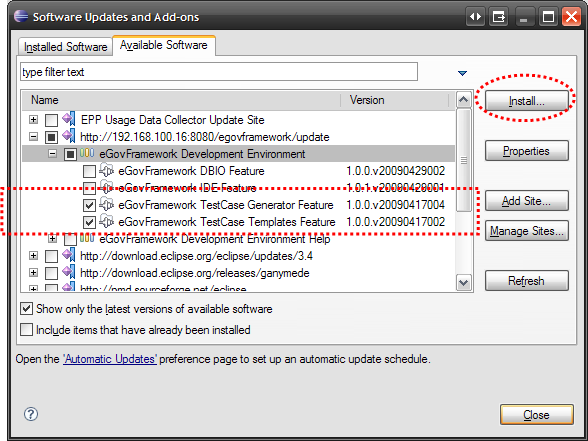This screenshot has width=588, height=441.
Task: Select the EPP Usage Data Collector Update Site text
Action: point(172,120)
